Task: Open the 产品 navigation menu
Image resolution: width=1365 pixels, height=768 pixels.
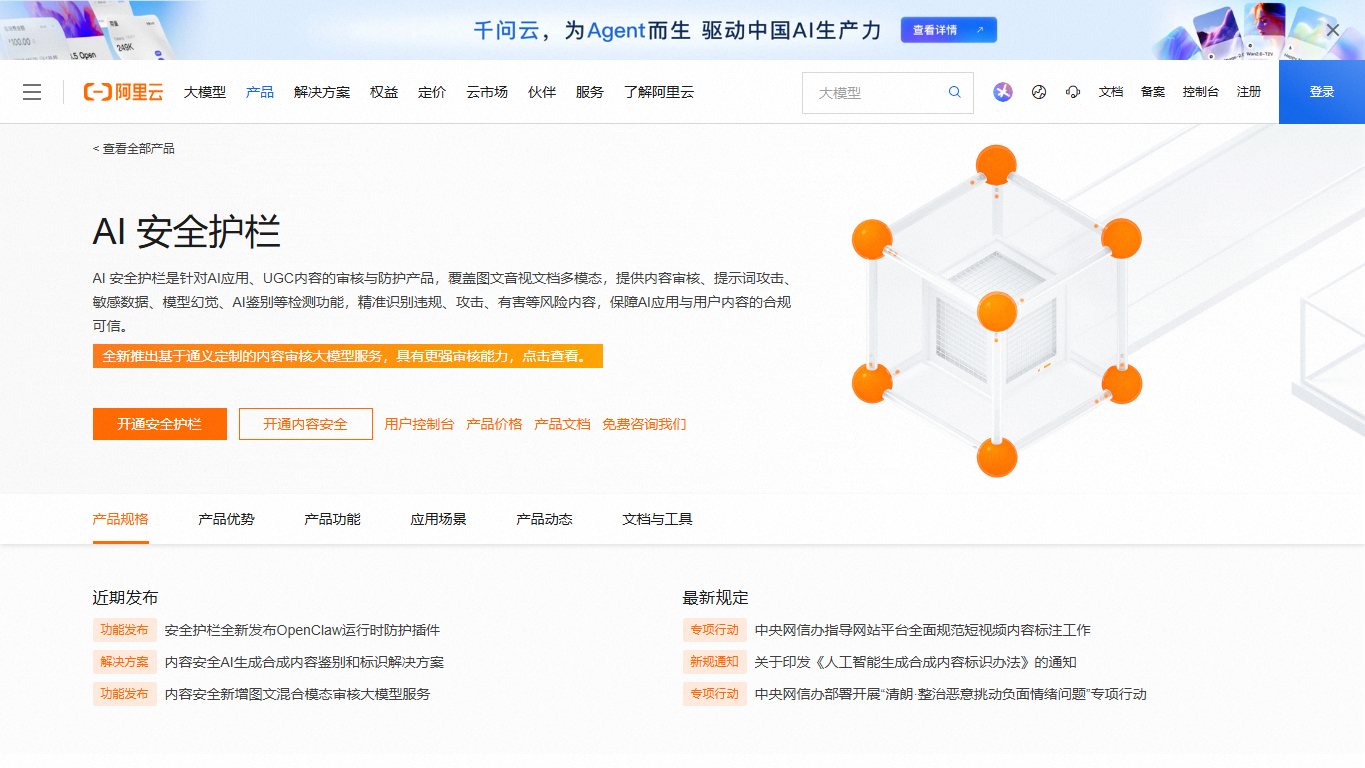Action: (260, 92)
